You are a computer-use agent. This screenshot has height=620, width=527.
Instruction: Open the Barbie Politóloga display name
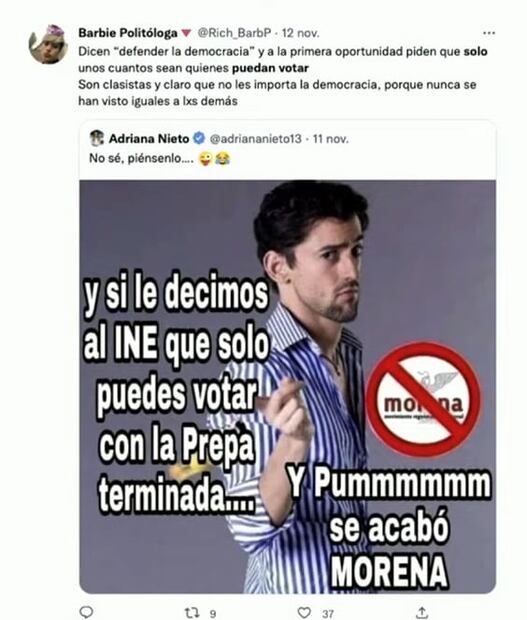tap(128, 33)
